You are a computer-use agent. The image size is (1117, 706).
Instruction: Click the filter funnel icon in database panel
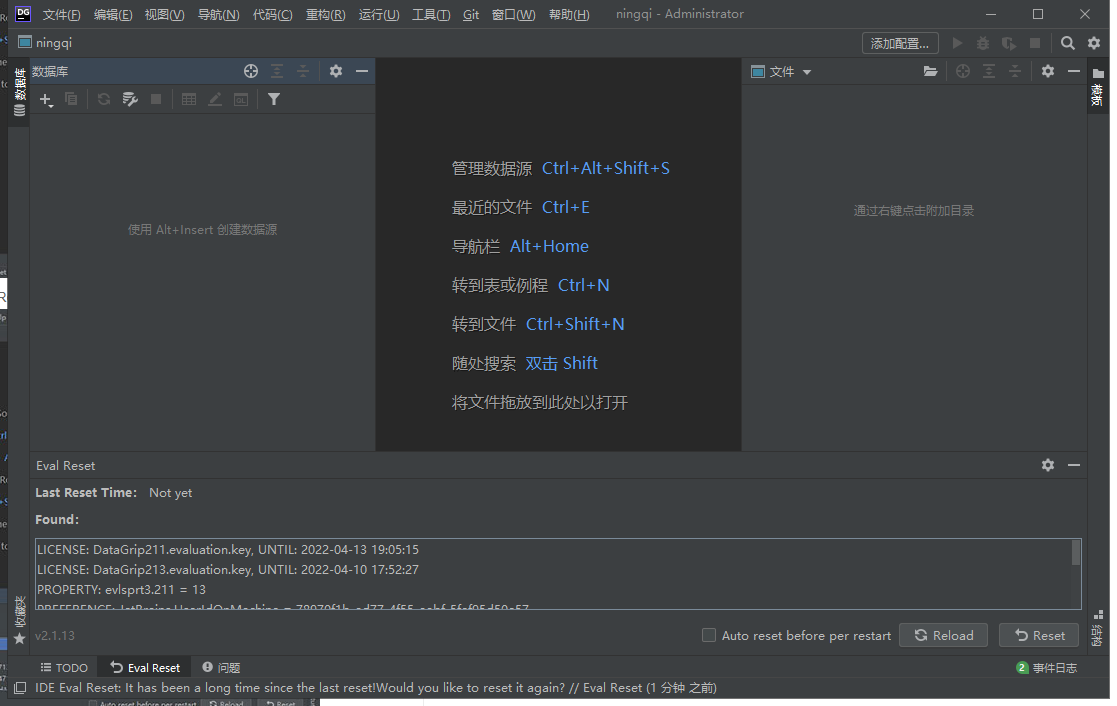pos(274,99)
